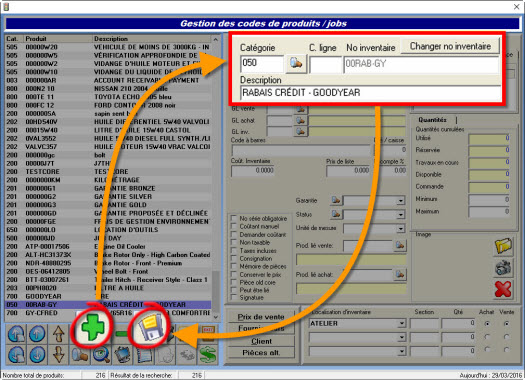Image resolution: width=525 pixels, height=380 pixels.
Task: Select Vente radio on the ATELIER row
Action: (x=507, y=323)
